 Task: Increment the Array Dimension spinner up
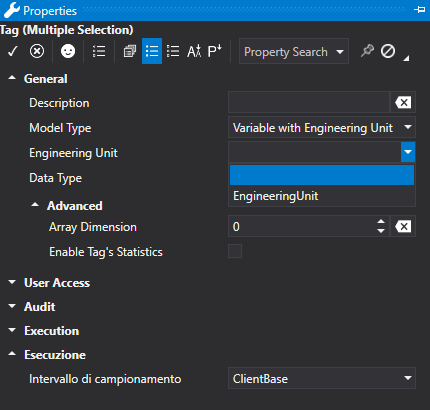(x=381, y=222)
